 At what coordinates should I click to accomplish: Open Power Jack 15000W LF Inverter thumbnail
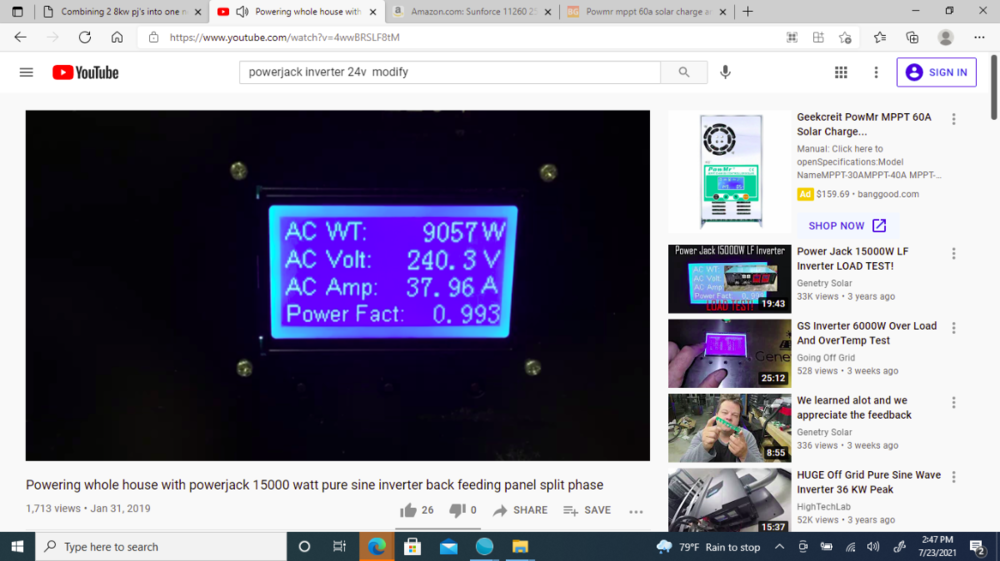pyautogui.click(x=730, y=279)
